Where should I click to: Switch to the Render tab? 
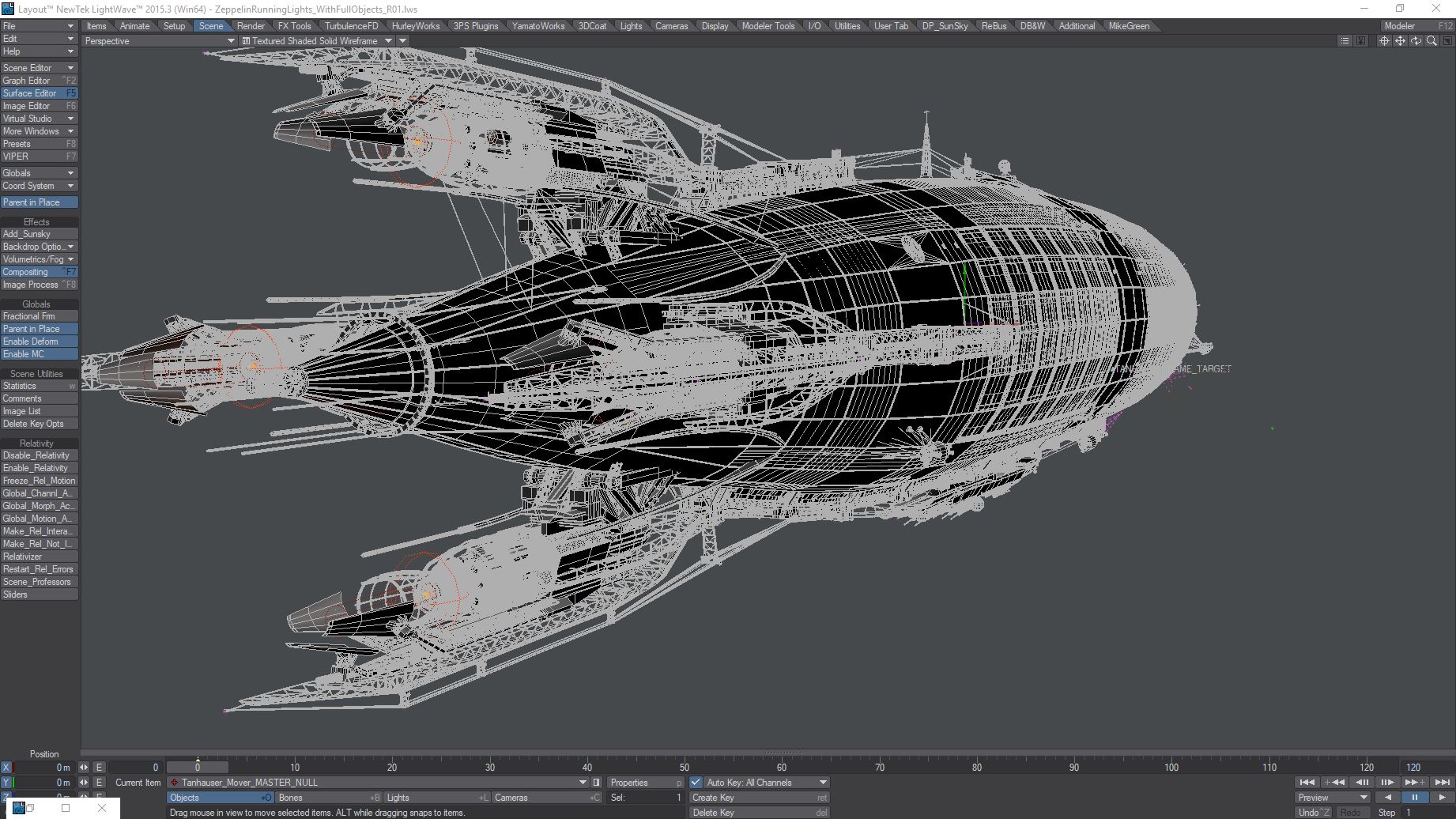(x=251, y=26)
